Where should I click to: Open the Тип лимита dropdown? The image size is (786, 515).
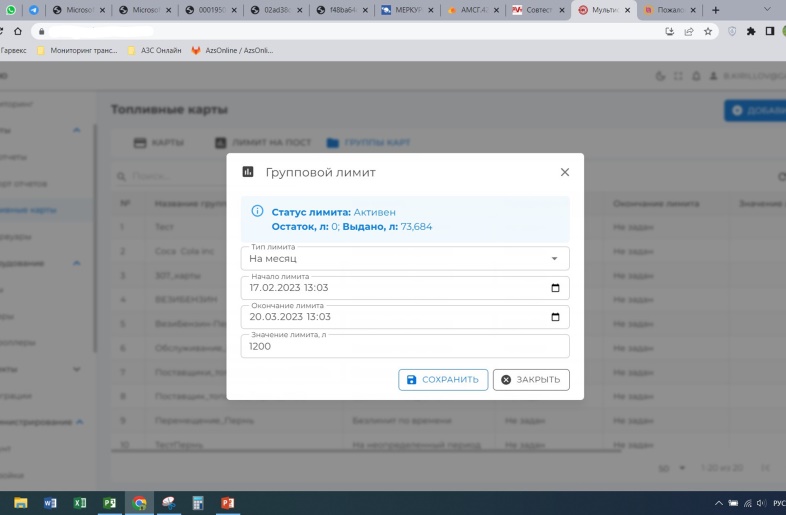pyautogui.click(x=555, y=259)
